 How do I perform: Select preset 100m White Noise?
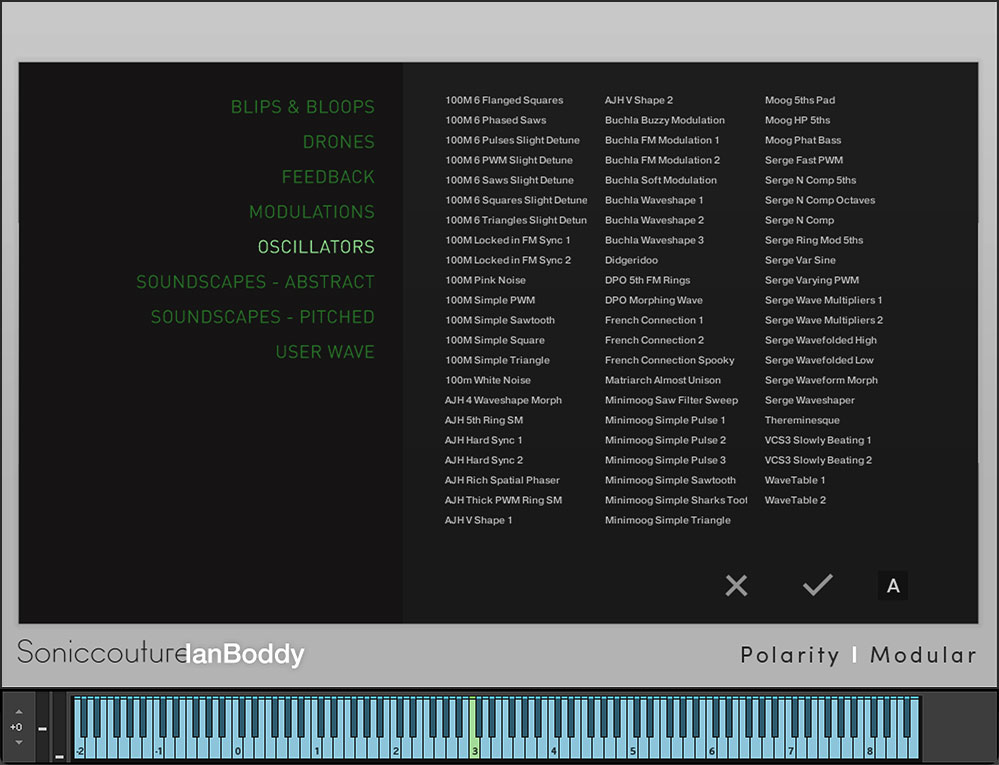click(x=488, y=380)
